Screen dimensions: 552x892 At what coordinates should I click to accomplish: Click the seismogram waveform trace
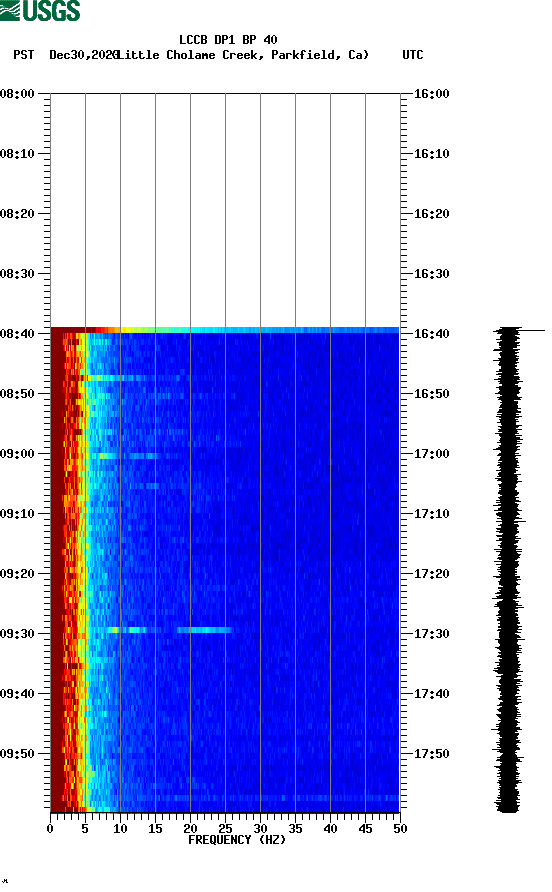tap(508, 569)
